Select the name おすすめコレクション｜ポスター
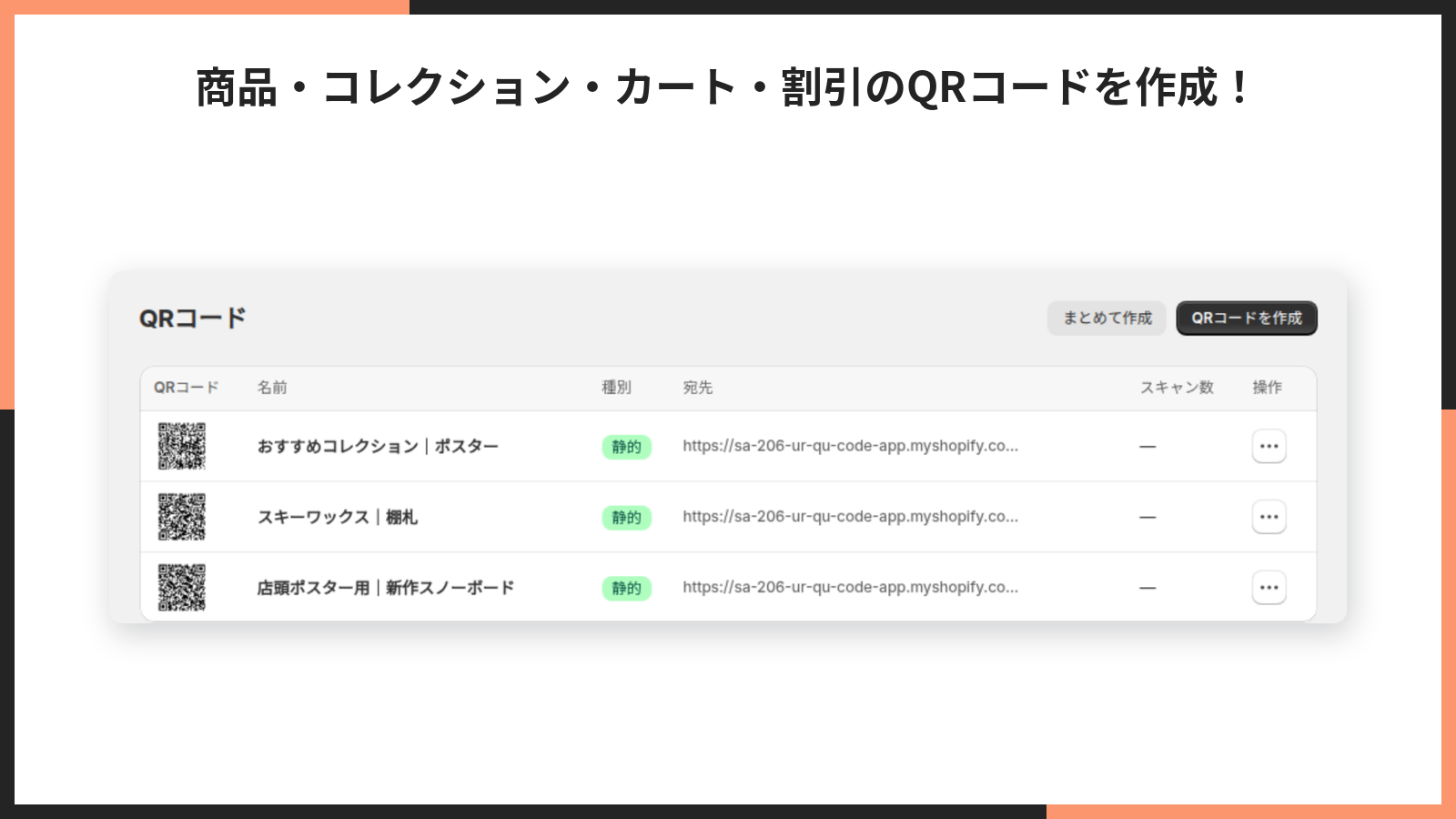 (378, 446)
